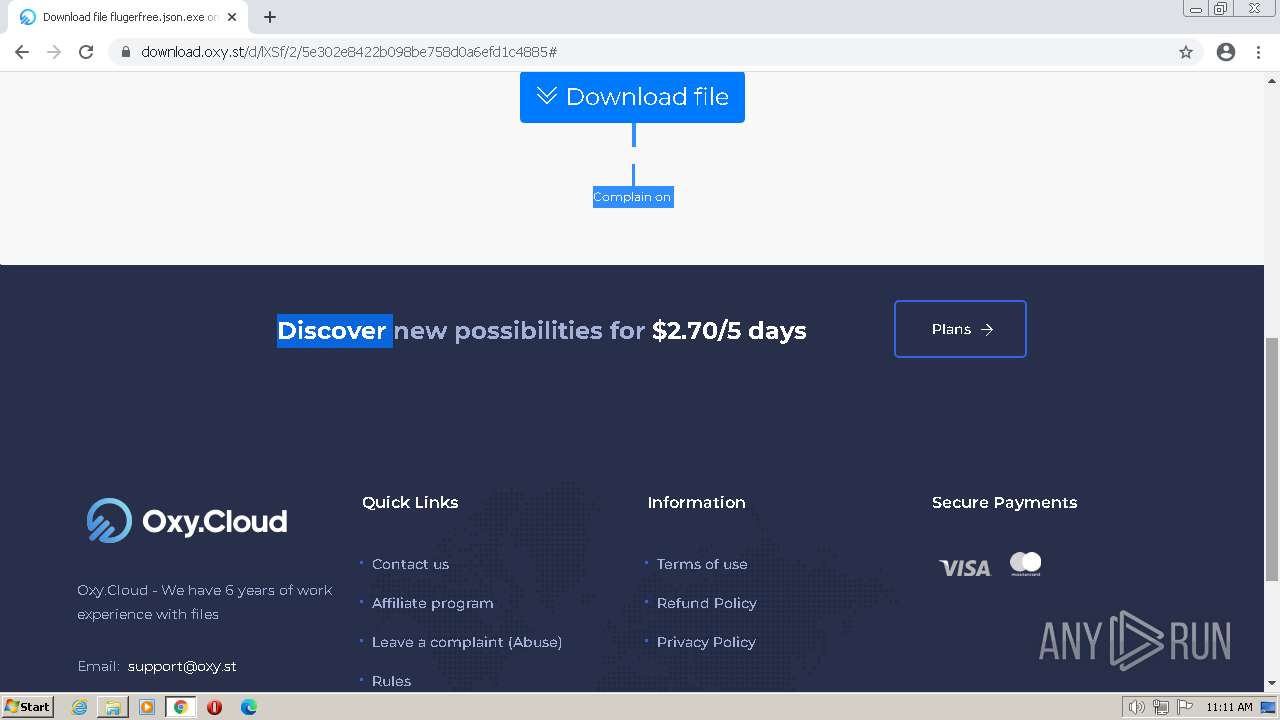The width and height of the screenshot is (1280, 720).
Task: Open the Terms of use link
Action: click(702, 564)
